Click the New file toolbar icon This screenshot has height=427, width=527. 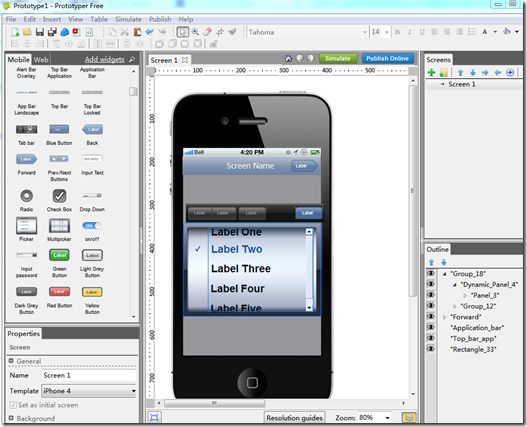click(15, 32)
